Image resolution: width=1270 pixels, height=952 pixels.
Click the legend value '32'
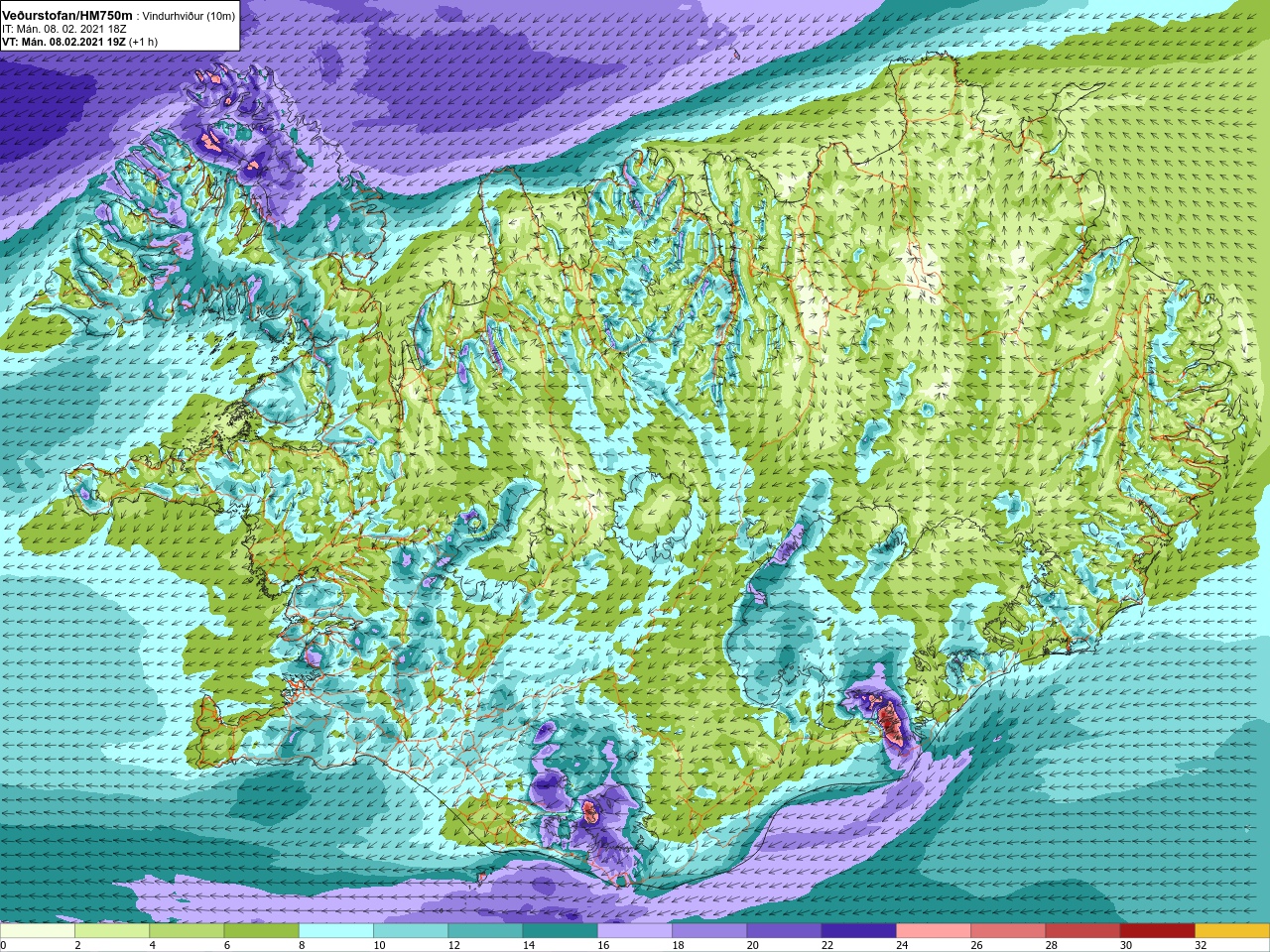(x=1201, y=945)
